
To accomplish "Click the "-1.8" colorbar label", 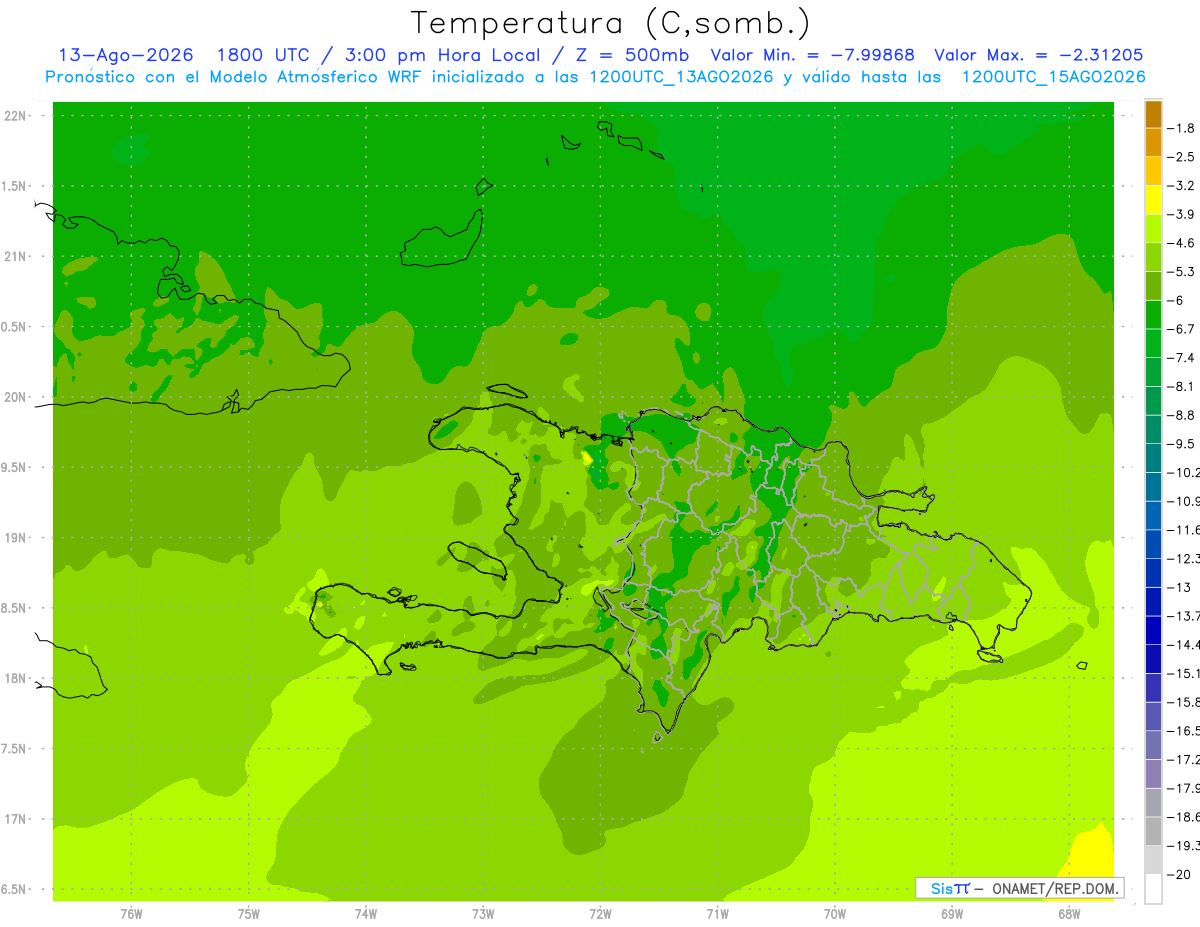I will pos(1182,128).
